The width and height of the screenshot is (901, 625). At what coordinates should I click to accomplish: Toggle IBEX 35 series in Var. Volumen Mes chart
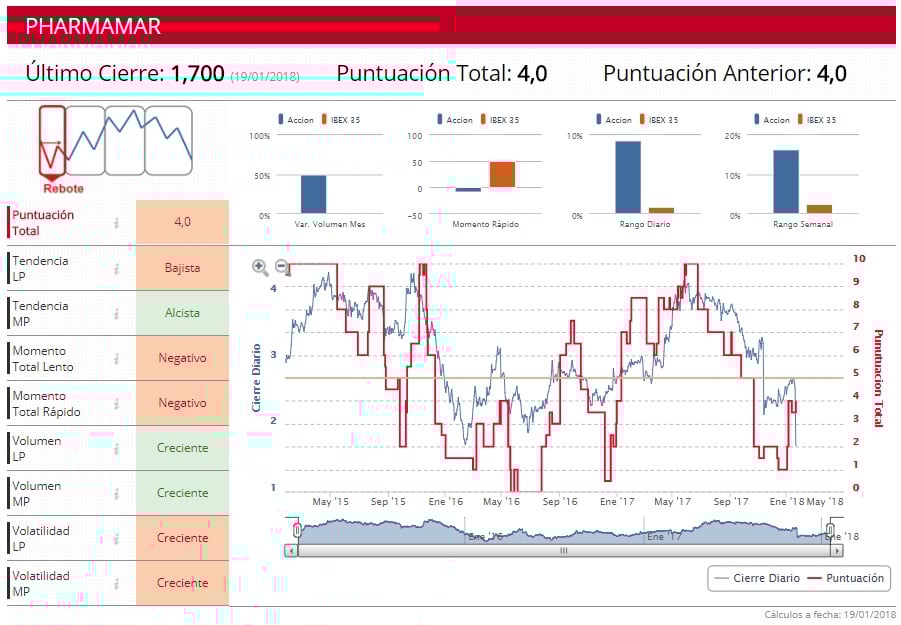340,119
